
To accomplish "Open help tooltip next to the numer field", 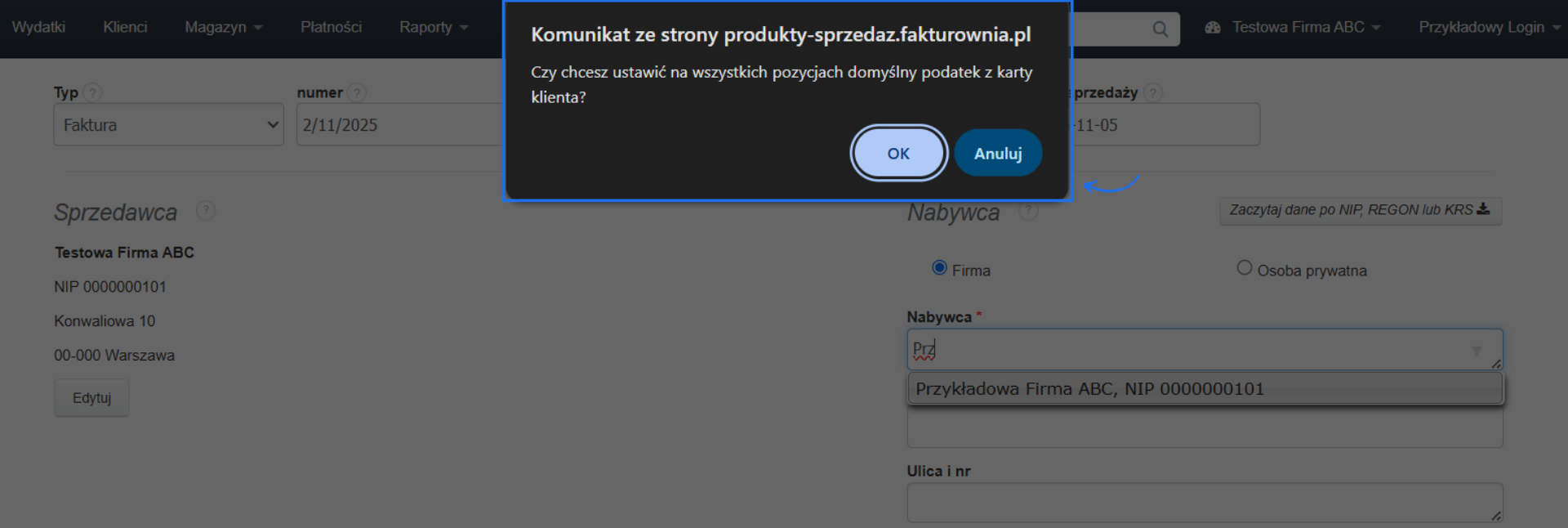I will pos(357,92).
